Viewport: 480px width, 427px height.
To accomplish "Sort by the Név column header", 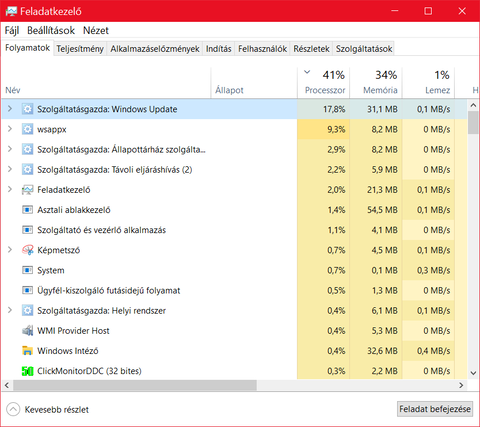I will point(106,83).
